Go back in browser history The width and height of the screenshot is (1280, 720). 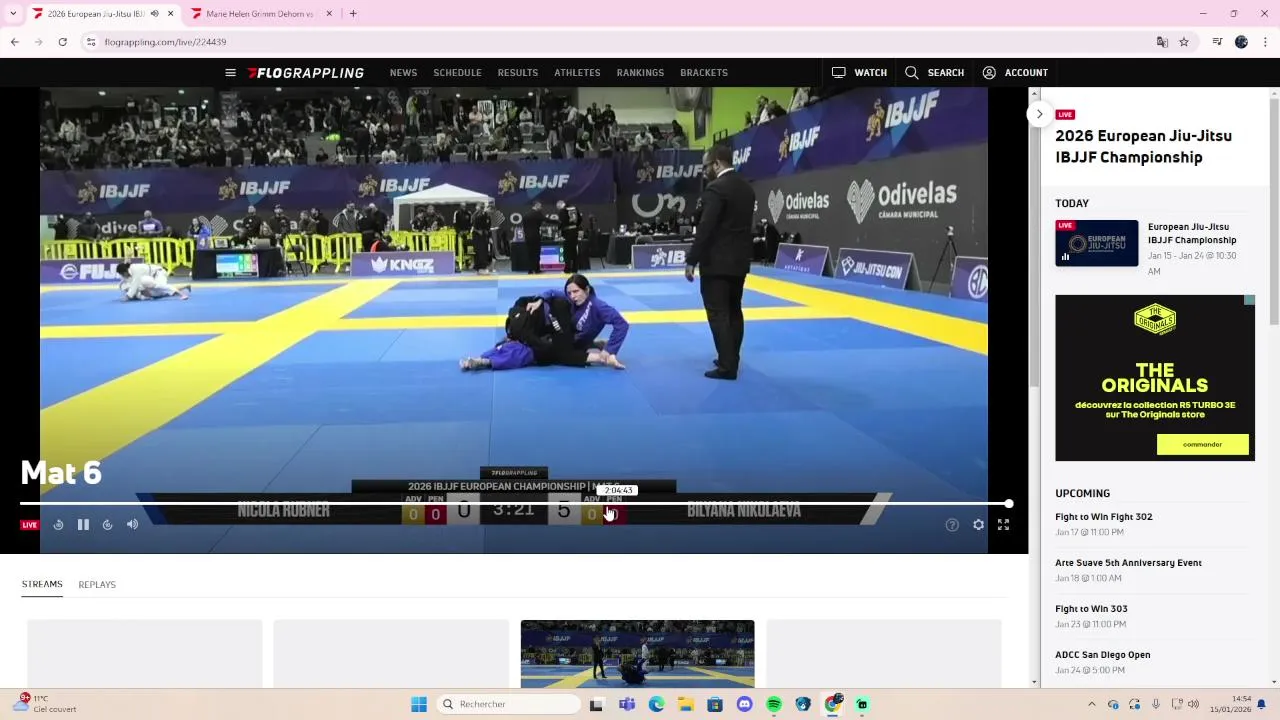click(15, 42)
